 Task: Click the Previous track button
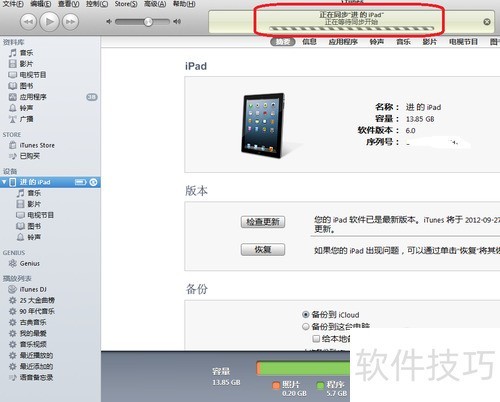click(x=29, y=22)
